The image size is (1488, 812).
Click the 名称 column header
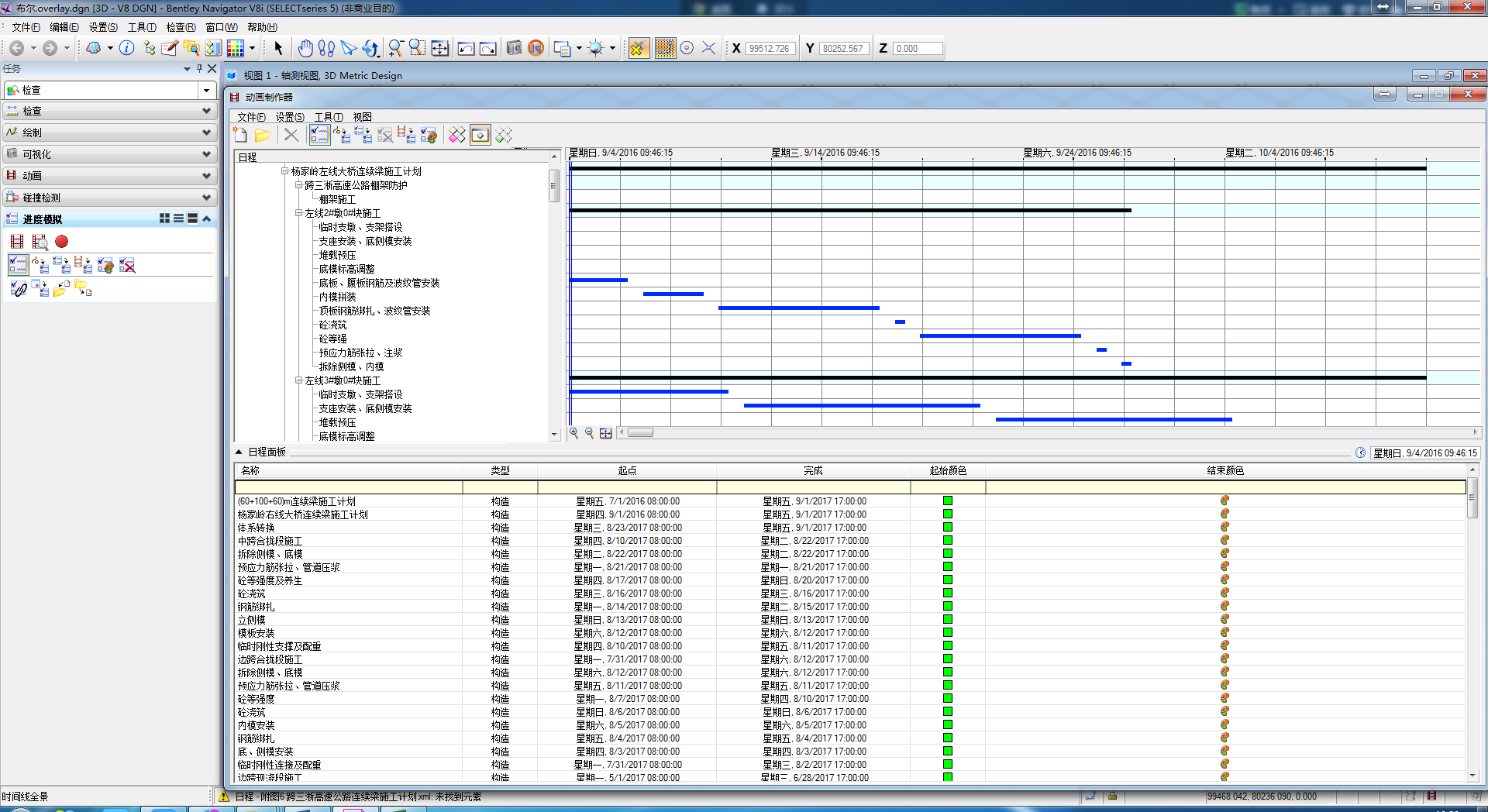pyautogui.click(x=250, y=470)
